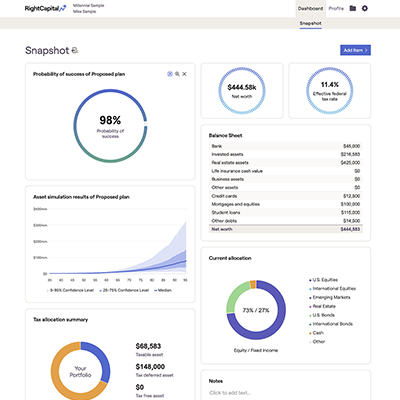Select the Invested assets row

click(x=286, y=154)
